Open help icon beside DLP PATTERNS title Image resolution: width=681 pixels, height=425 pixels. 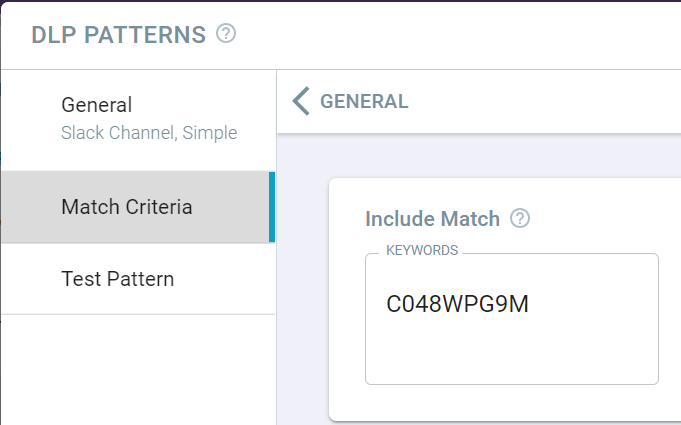226,33
